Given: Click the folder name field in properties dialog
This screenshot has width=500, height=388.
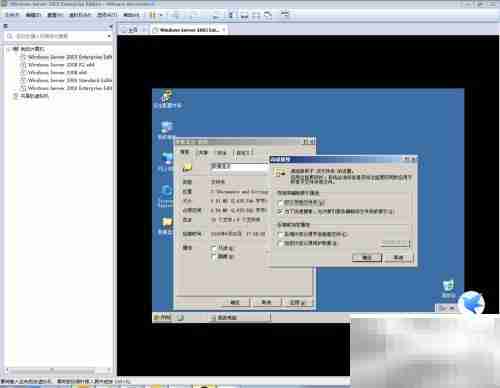Looking at the screenshot, I should coord(239,166).
